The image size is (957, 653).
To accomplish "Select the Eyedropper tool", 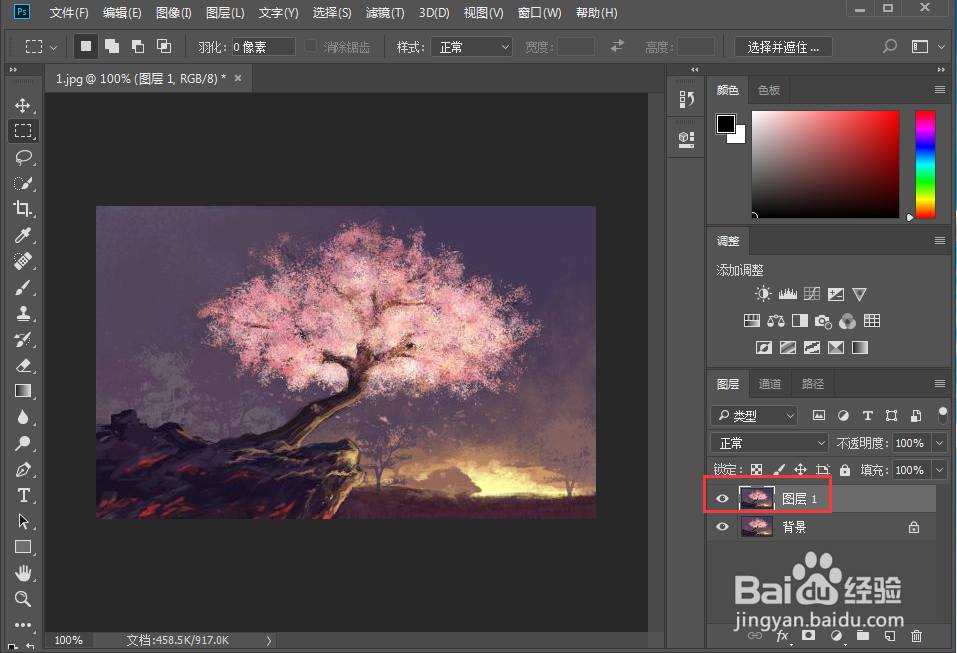I will pos(23,235).
